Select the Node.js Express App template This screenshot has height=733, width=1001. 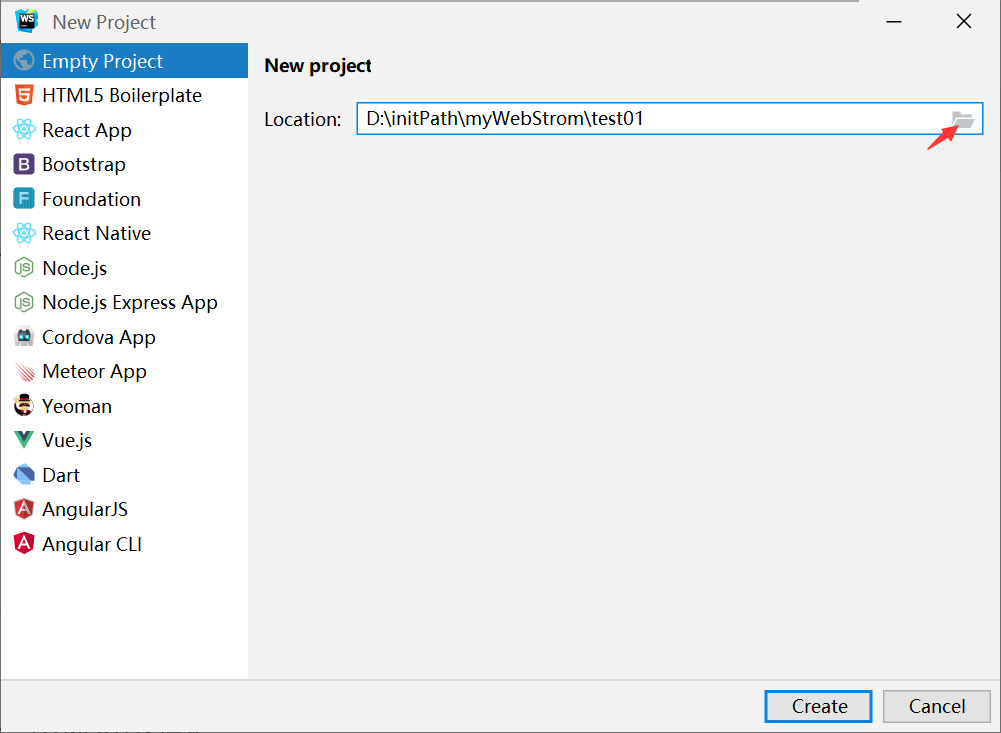point(25,302)
